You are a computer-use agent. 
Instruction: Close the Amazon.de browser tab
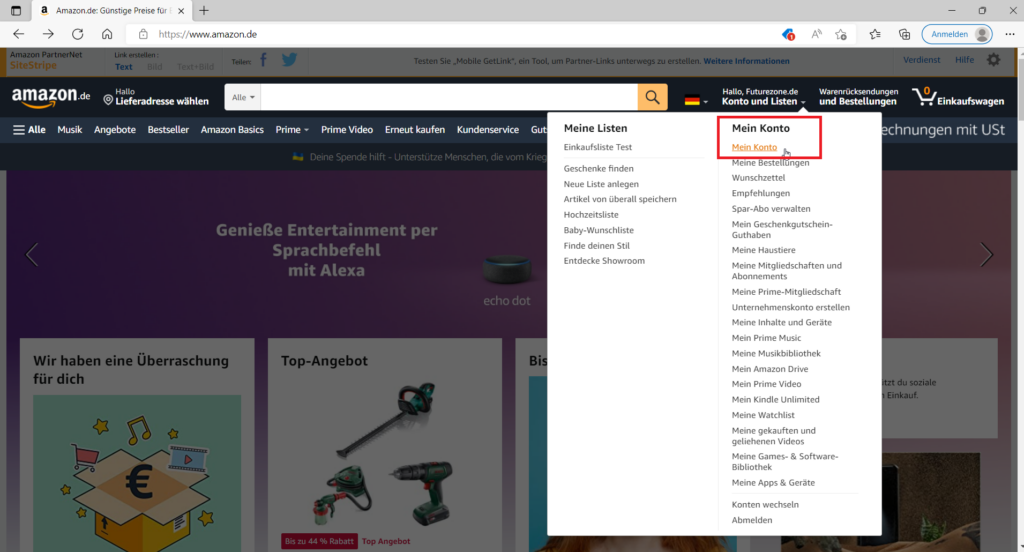181,10
